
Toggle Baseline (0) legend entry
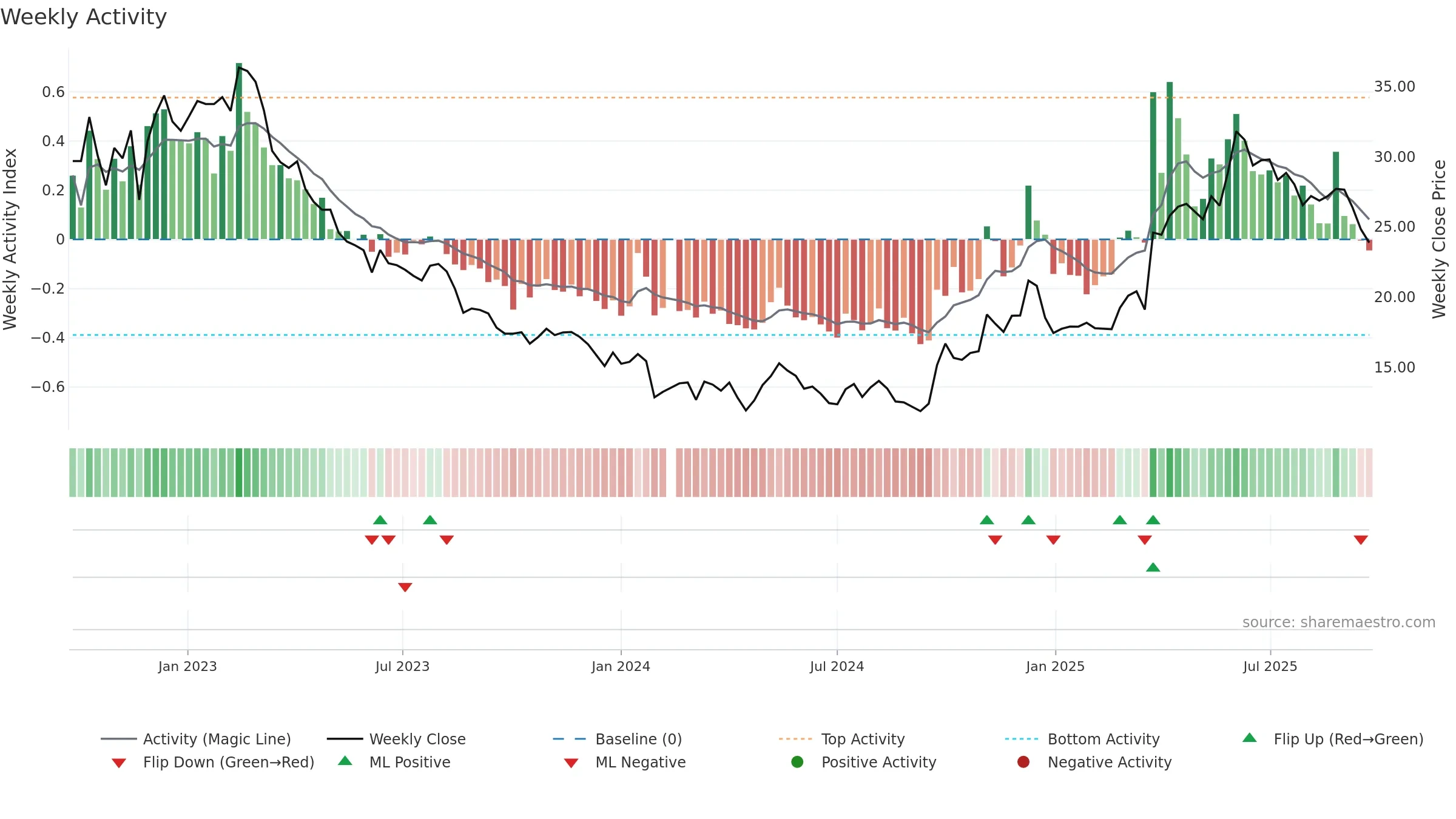[618, 739]
